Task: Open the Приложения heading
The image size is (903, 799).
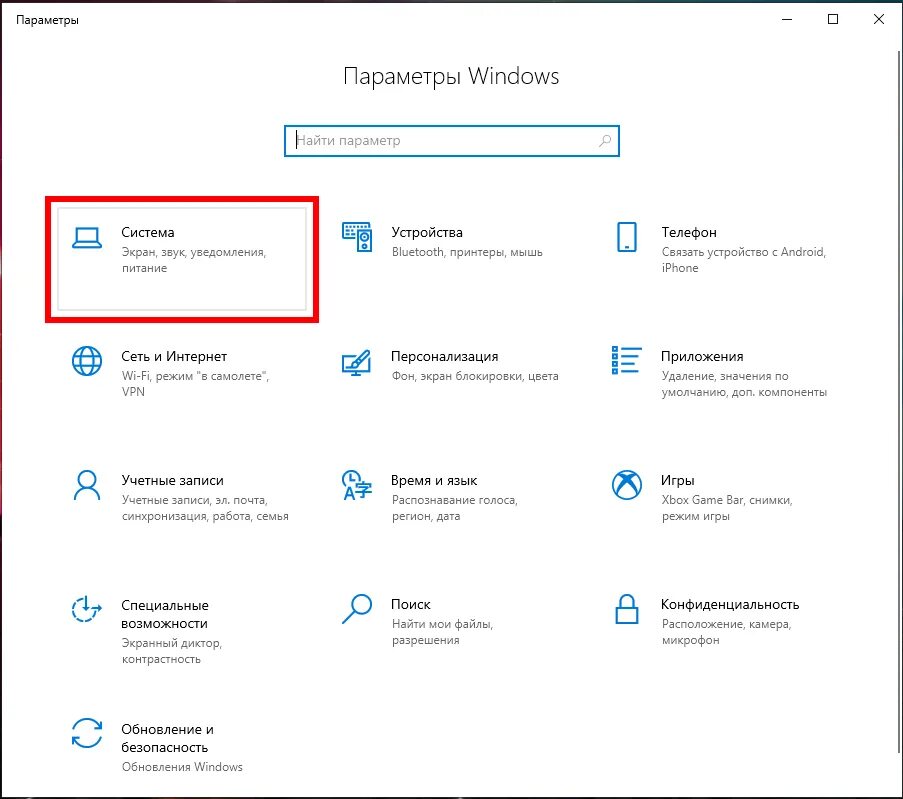Action: pyautogui.click(x=702, y=356)
